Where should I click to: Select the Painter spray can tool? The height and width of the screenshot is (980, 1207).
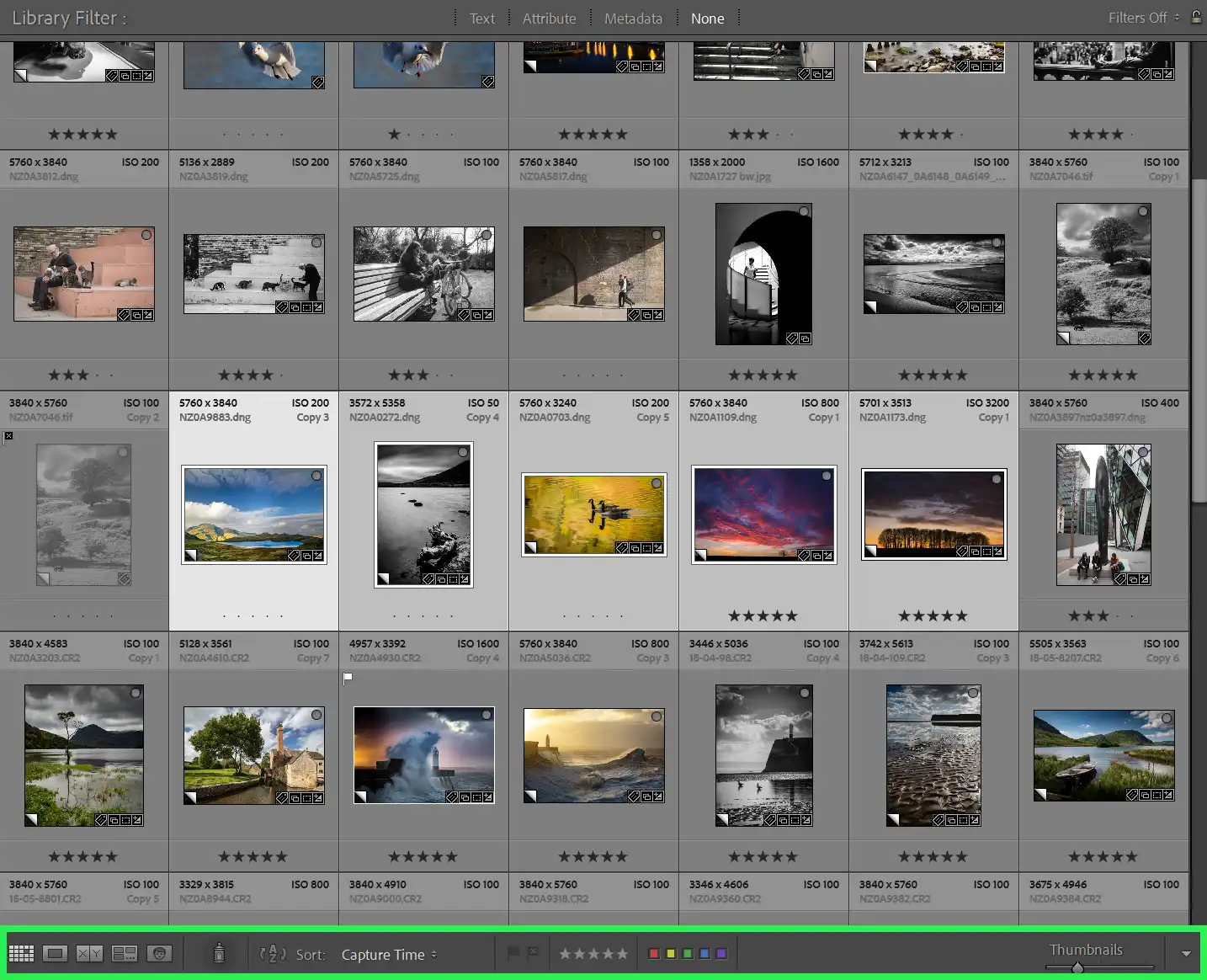click(219, 953)
